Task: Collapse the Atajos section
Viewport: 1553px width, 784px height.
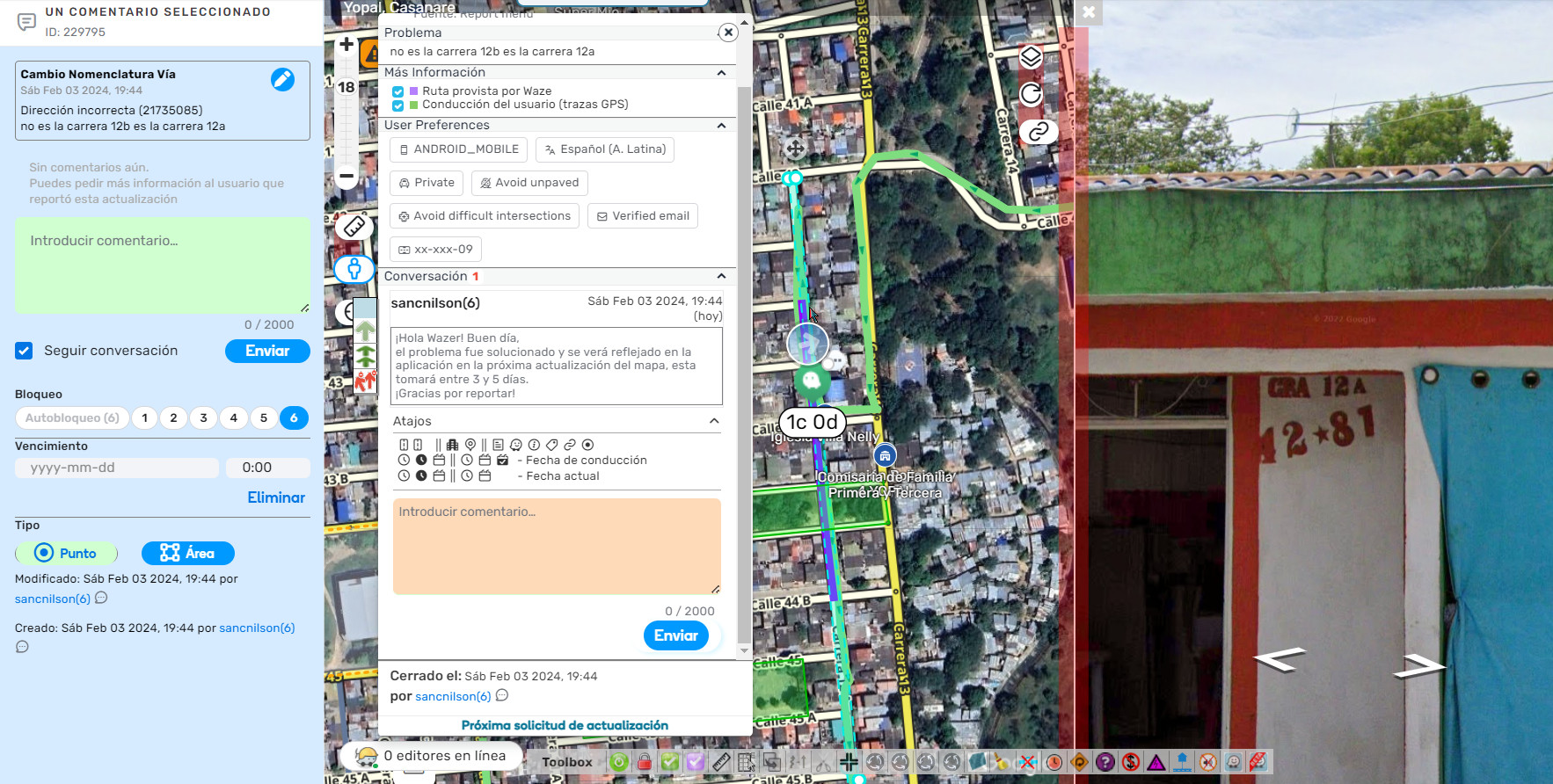Action: point(714,421)
